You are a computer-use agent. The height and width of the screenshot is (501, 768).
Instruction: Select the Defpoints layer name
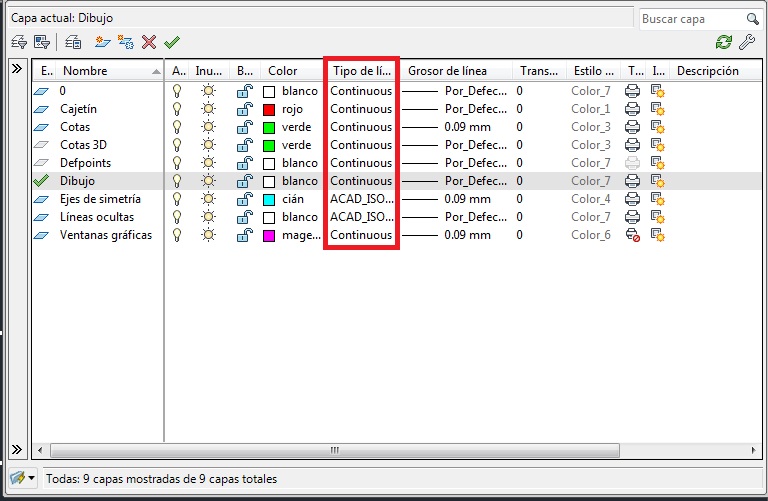tap(86, 163)
